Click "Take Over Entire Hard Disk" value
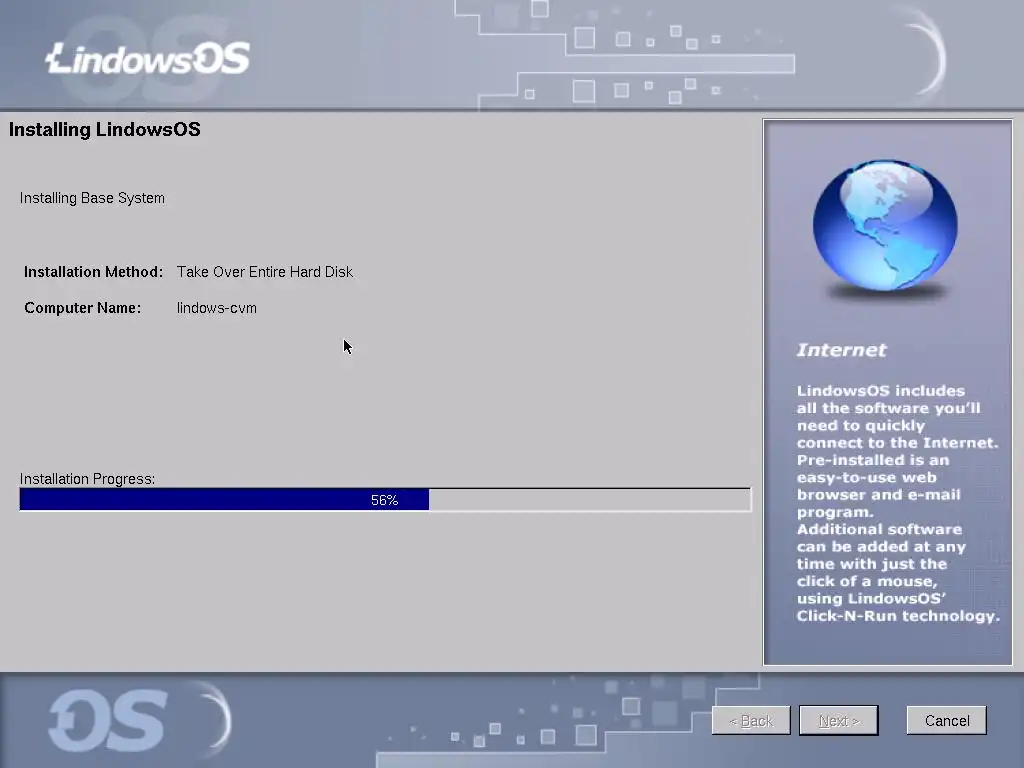 tap(264, 272)
